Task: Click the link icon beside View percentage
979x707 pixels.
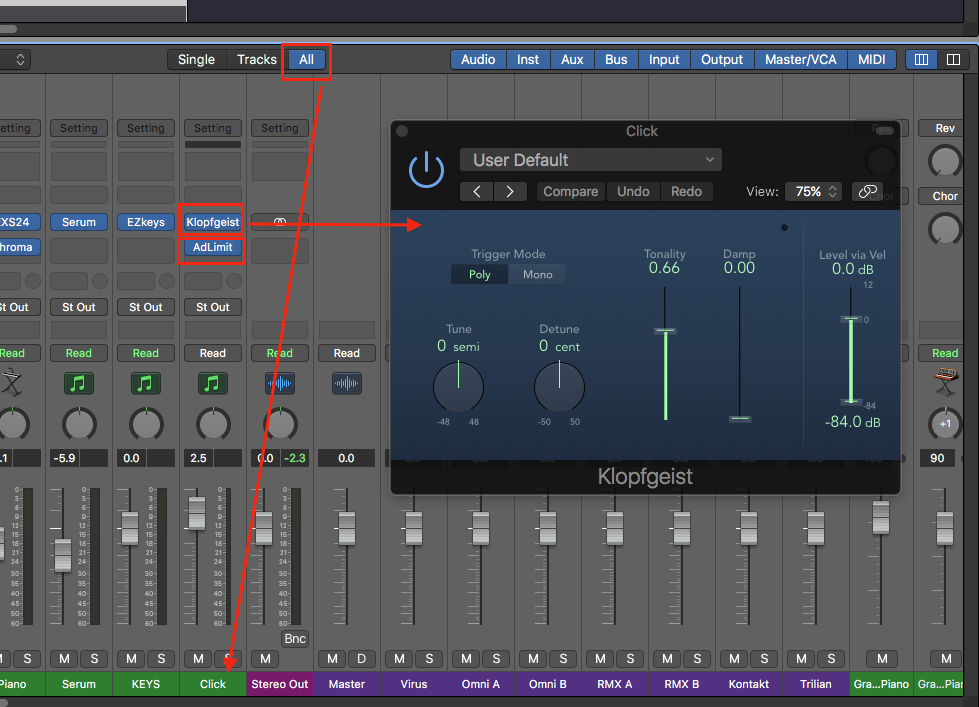Action: (x=868, y=192)
